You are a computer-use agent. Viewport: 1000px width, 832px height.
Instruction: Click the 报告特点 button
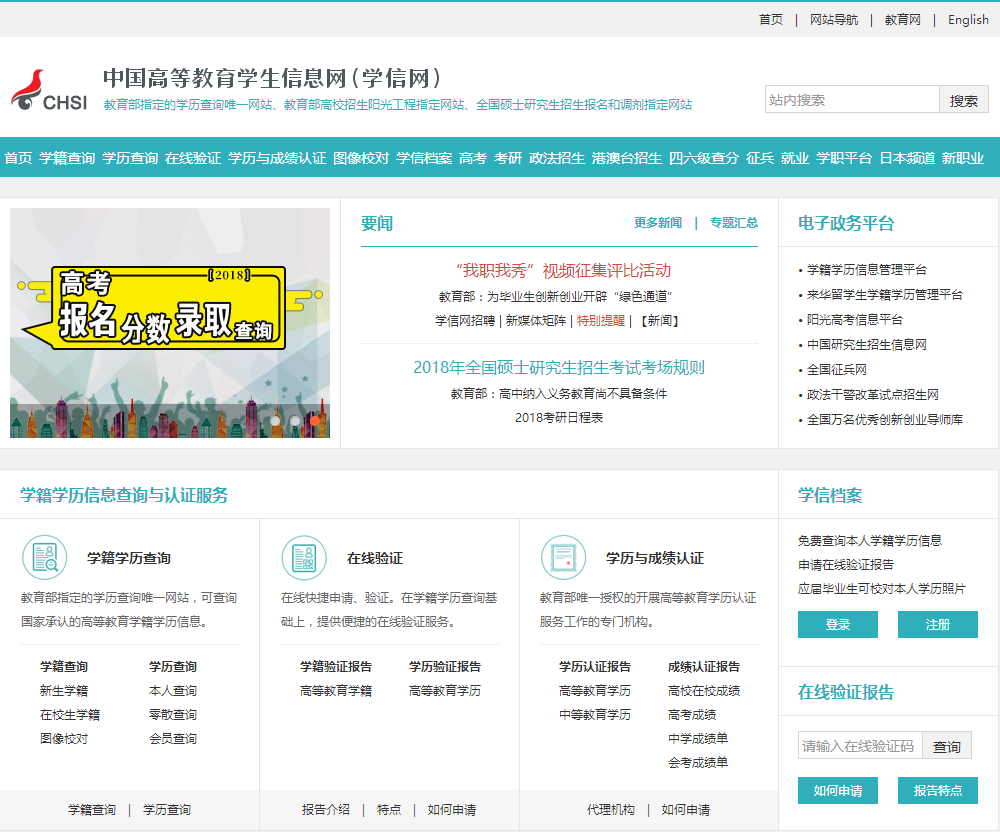tap(938, 791)
